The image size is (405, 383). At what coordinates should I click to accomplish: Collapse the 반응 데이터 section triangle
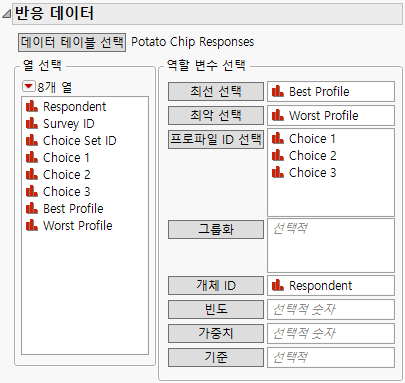[x=6, y=14]
